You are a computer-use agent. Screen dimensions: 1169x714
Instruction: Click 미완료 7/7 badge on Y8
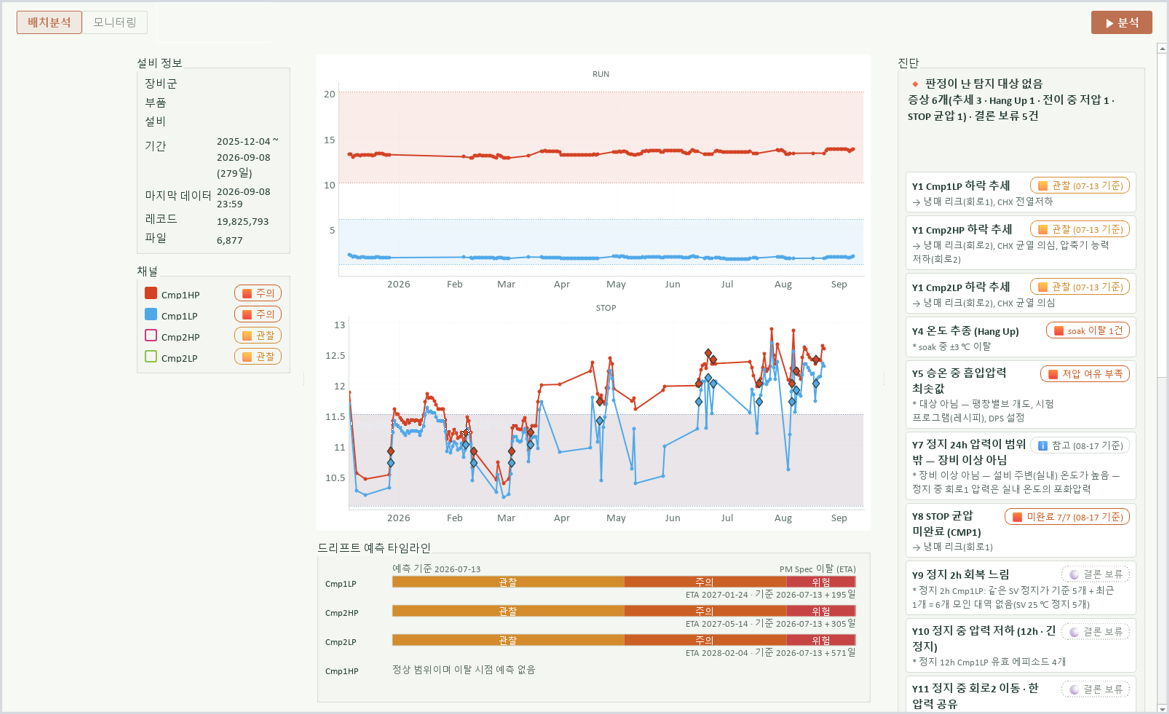point(1067,516)
